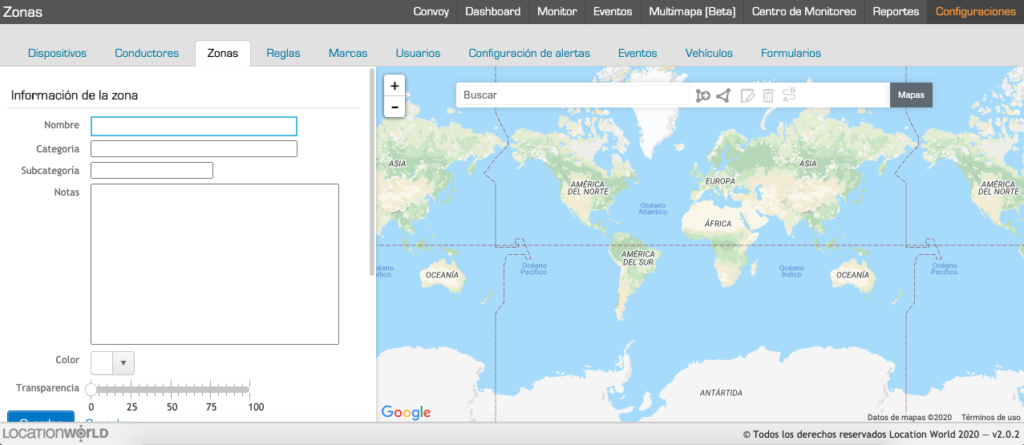Click the Google logo on map
This screenshot has width=1024, height=445.
406,412
